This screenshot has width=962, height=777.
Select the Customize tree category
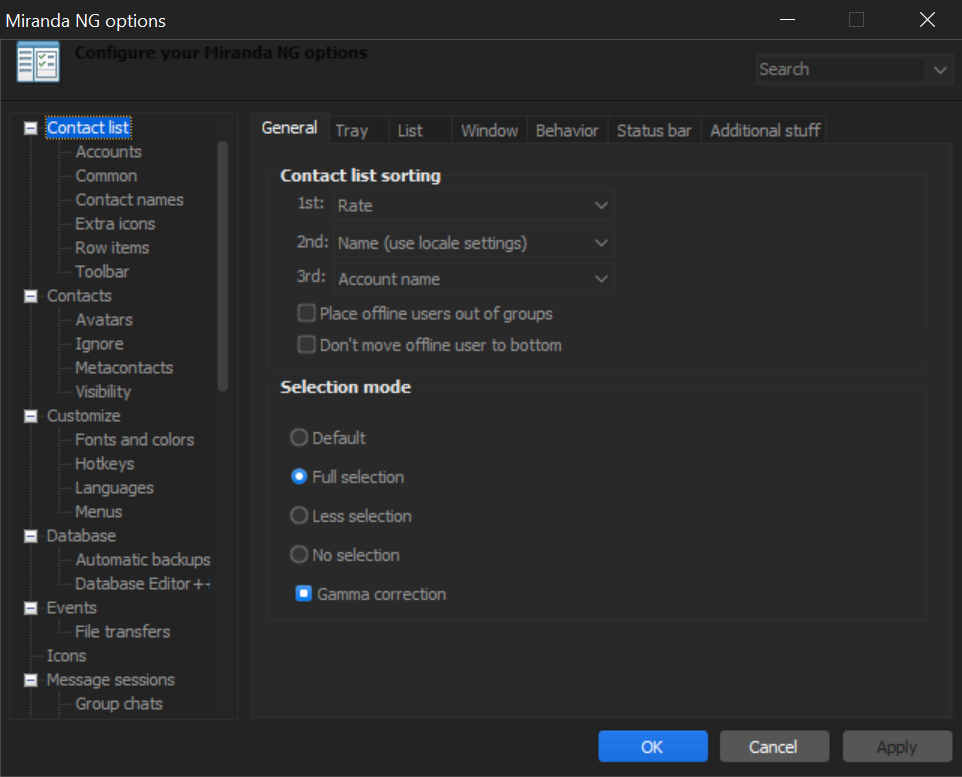click(83, 416)
